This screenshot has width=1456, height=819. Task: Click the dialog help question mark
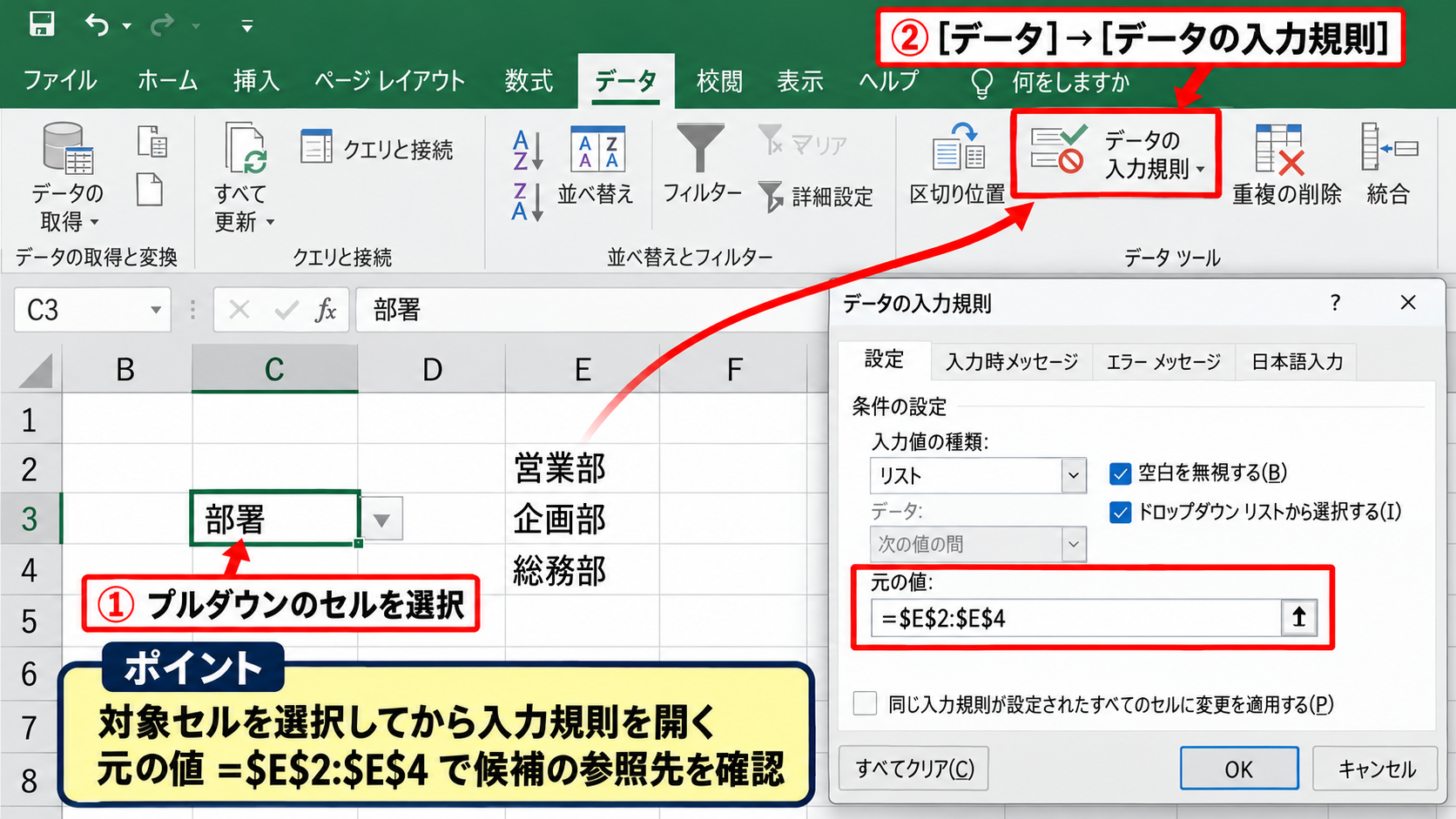1336,303
